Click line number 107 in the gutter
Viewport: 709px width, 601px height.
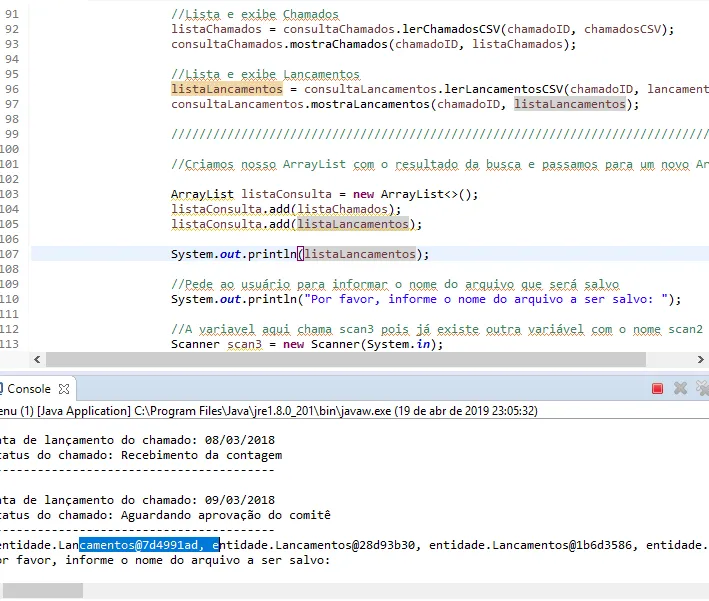[x=9, y=254]
